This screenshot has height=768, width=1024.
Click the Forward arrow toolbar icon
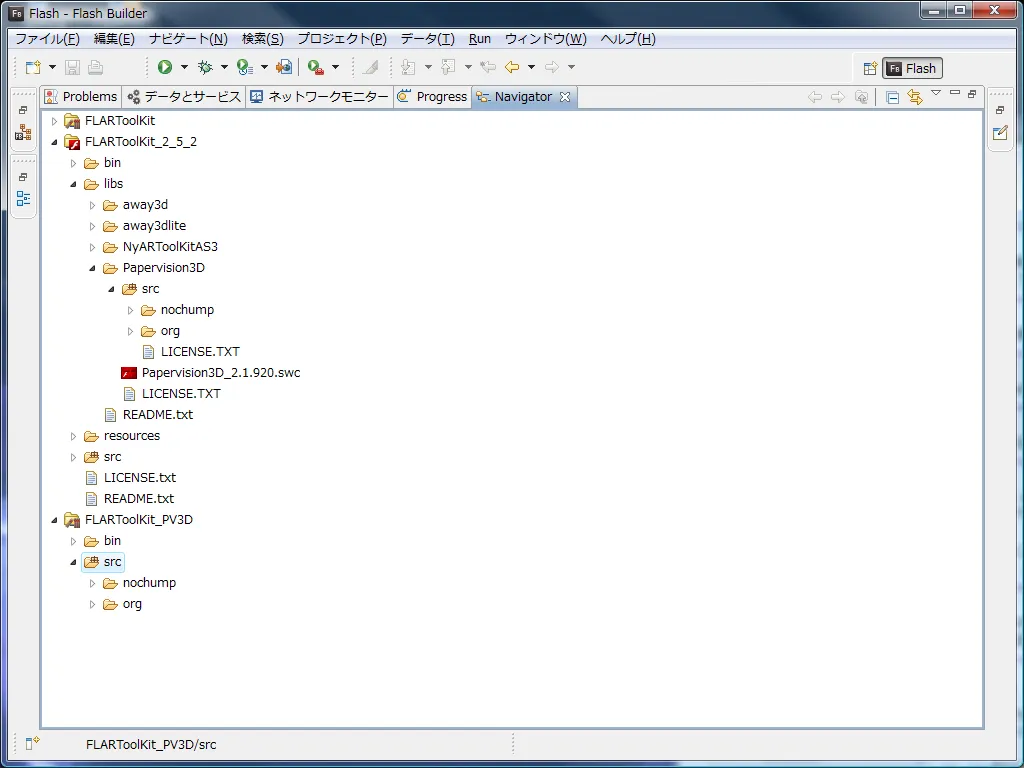point(552,67)
